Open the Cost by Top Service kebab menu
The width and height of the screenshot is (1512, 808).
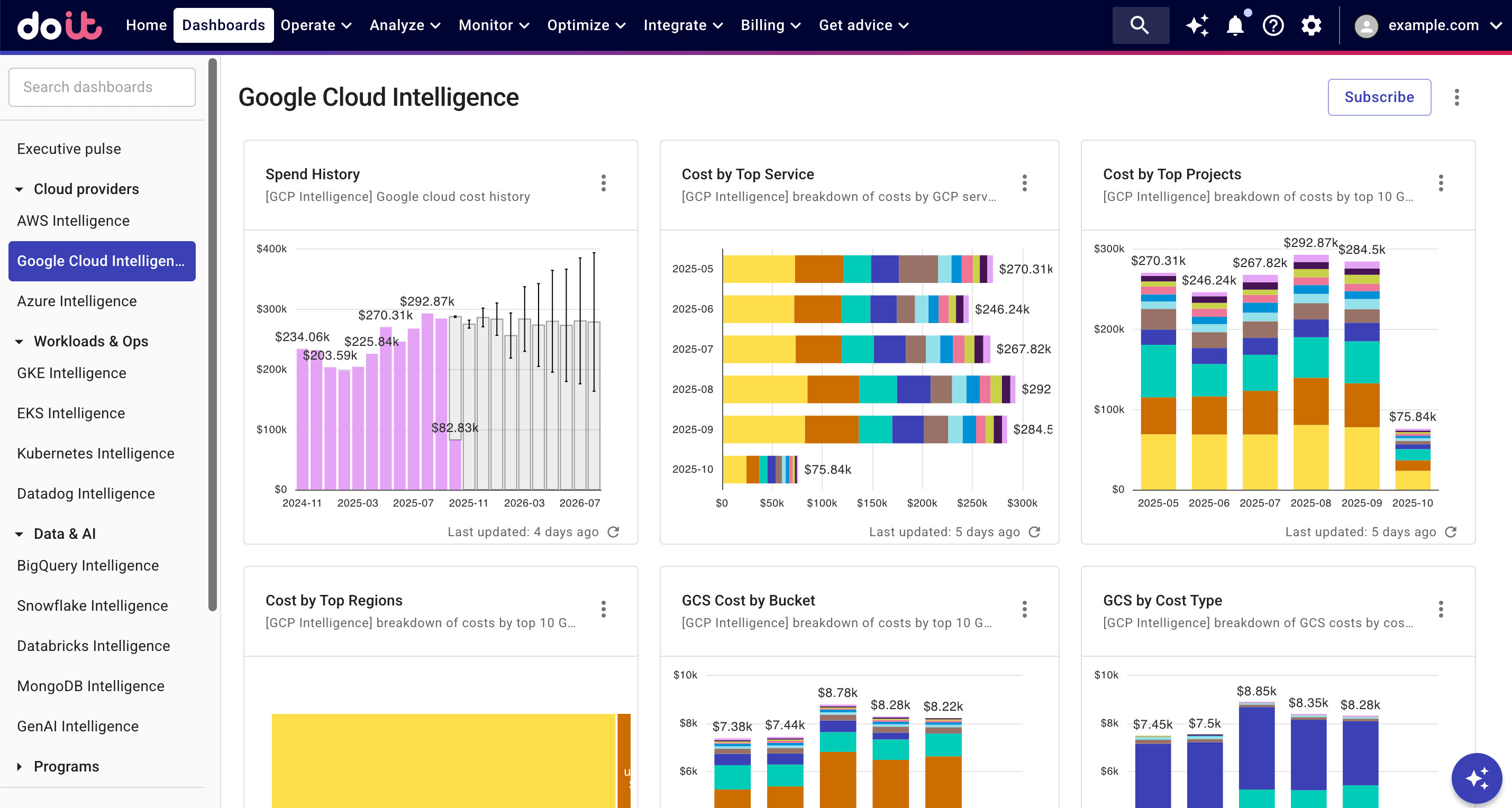point(1024,183)
